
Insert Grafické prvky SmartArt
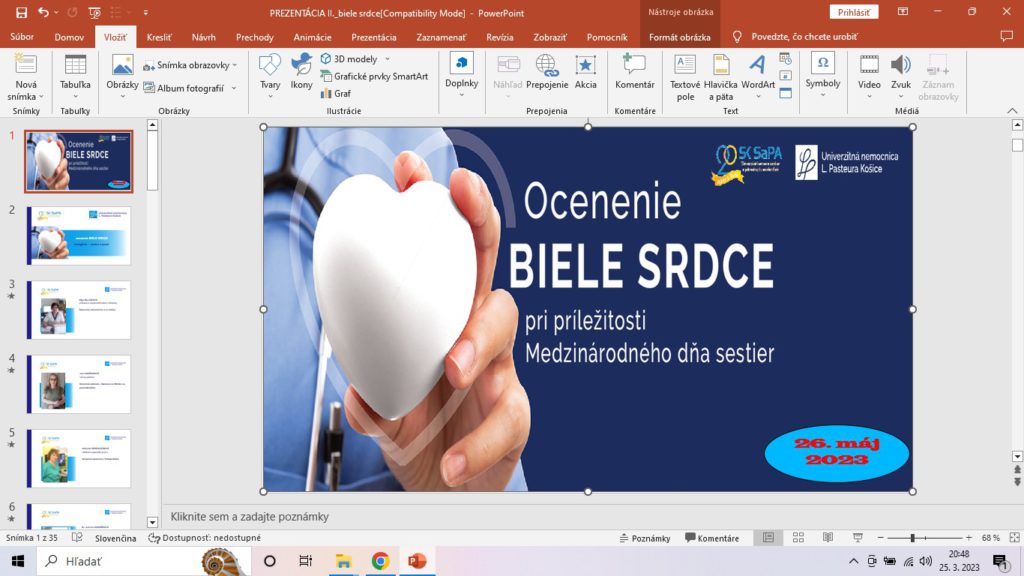(373, 76)
